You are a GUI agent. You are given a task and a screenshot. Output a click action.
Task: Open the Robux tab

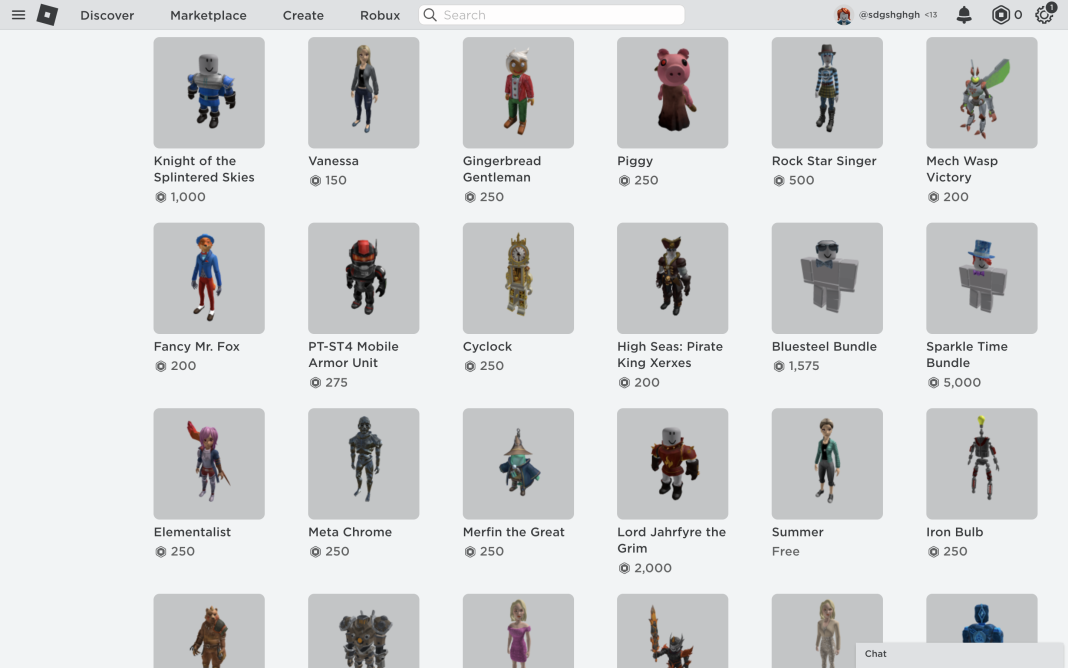(380, 15)
